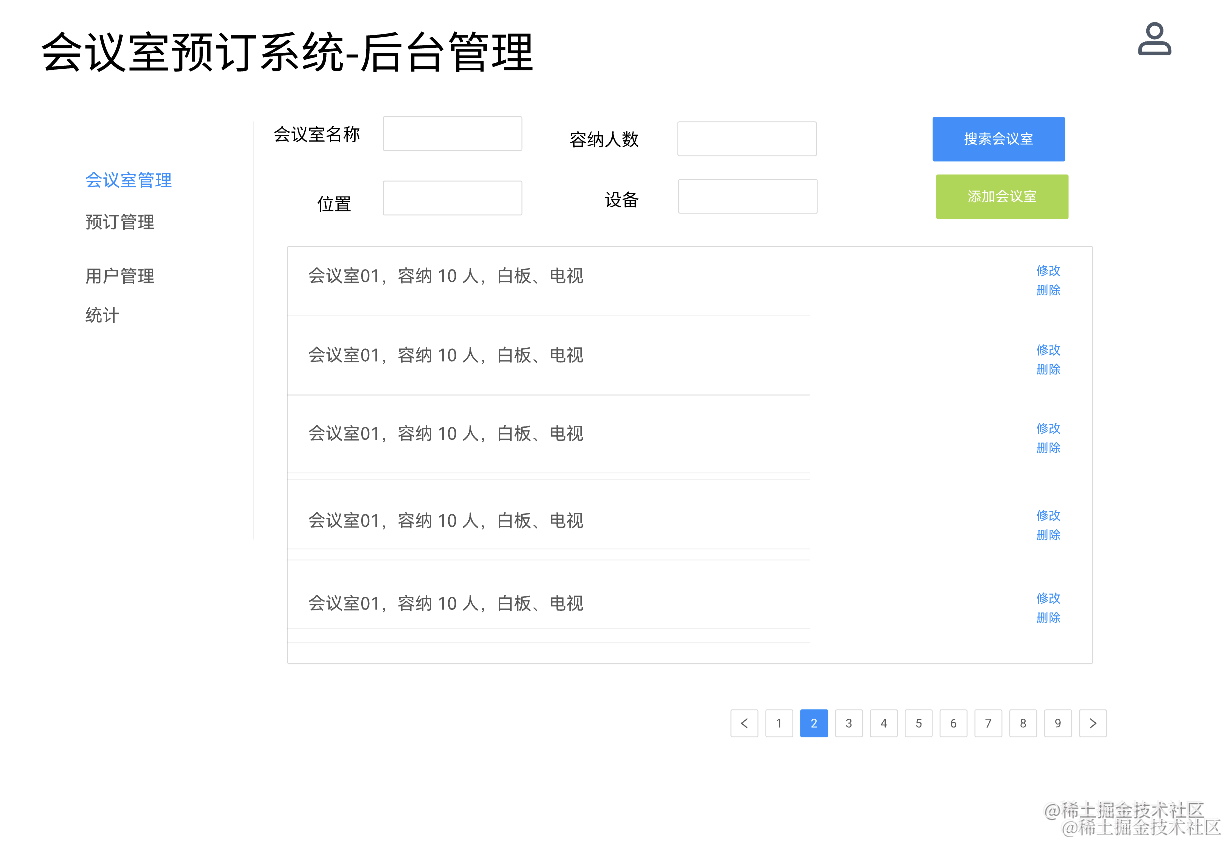Click 删除 for the third meeting room row
This screenshot has width=1228, height=844.
1048,448
